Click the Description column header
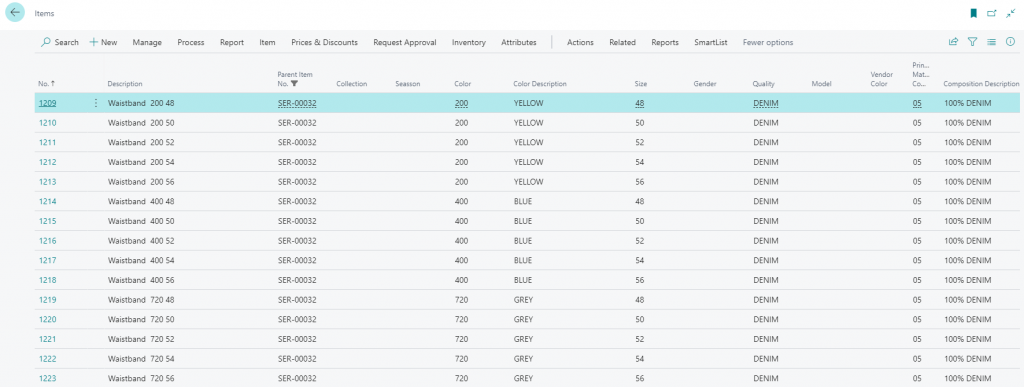 (x=125, y=84)
